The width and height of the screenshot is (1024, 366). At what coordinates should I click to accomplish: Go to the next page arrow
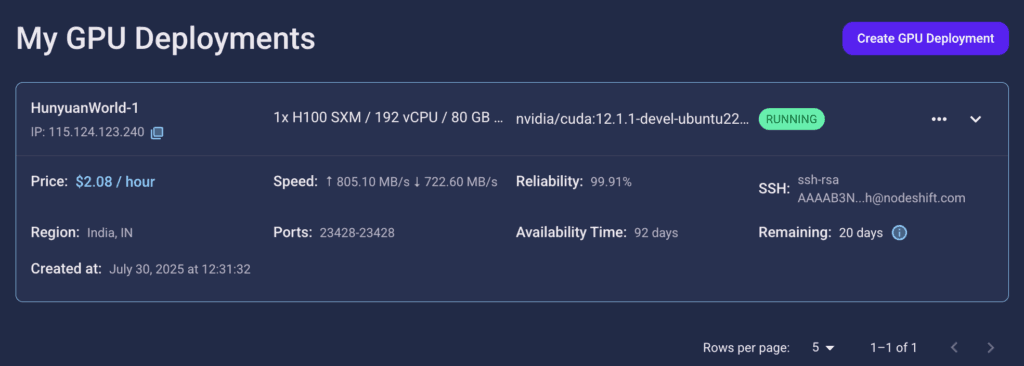[x=990, y=347]
